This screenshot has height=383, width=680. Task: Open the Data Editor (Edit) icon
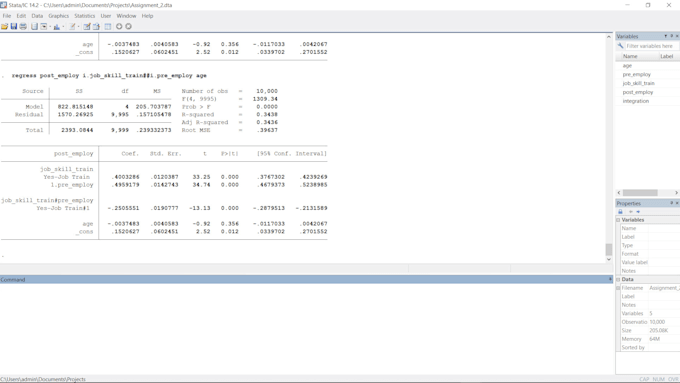87,26
